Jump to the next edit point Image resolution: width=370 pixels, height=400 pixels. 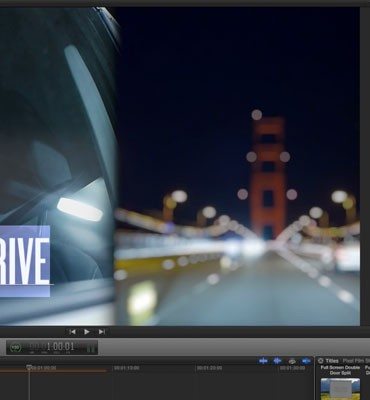(x=102, y=332)
